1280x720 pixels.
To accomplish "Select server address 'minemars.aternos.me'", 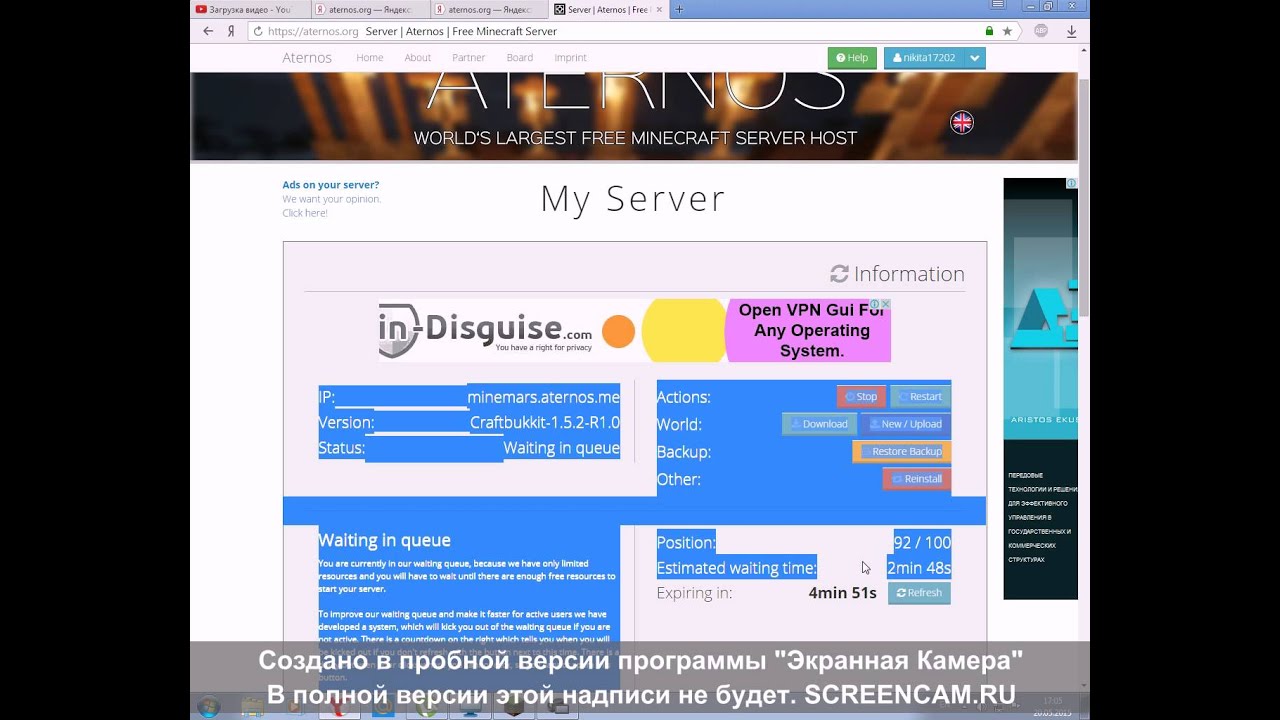I will click(544, 397).
